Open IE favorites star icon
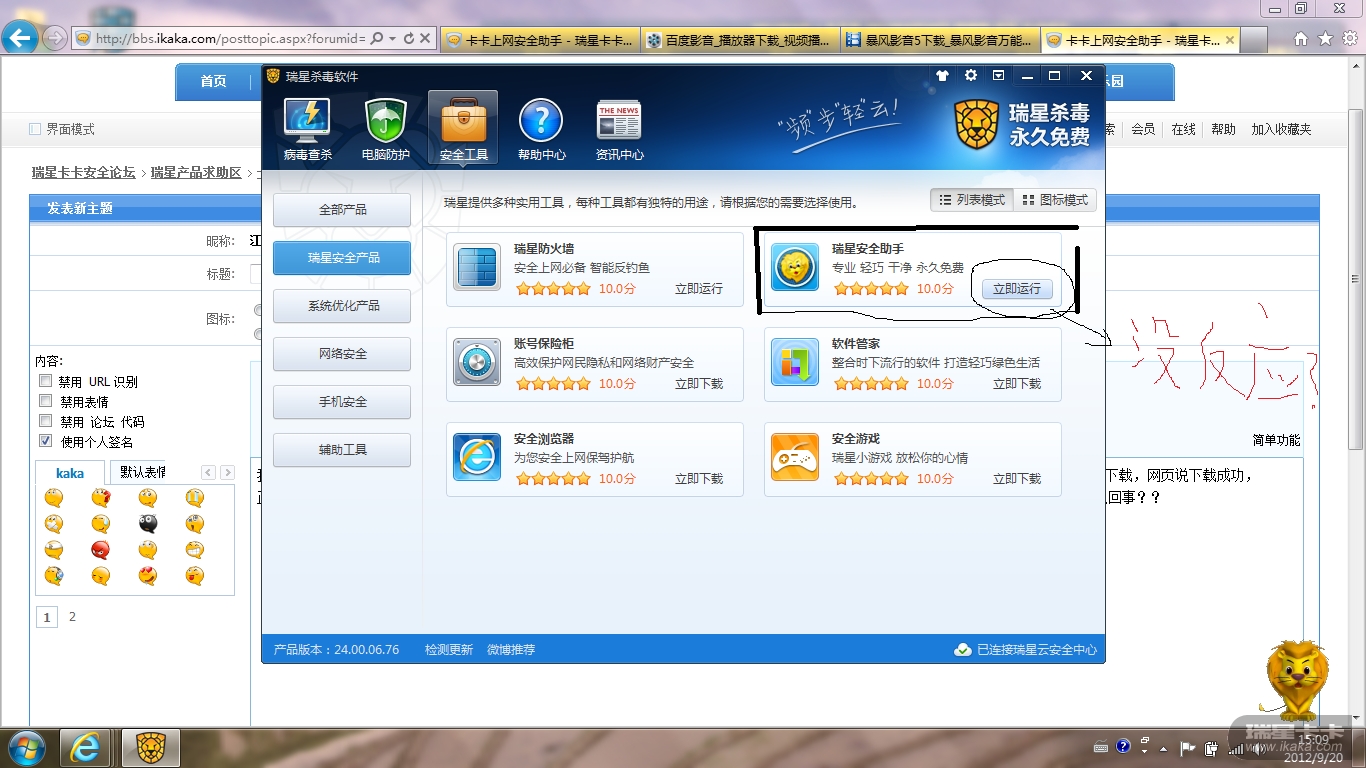The height and width of the screenshot is (768, 1366). 1325,39
